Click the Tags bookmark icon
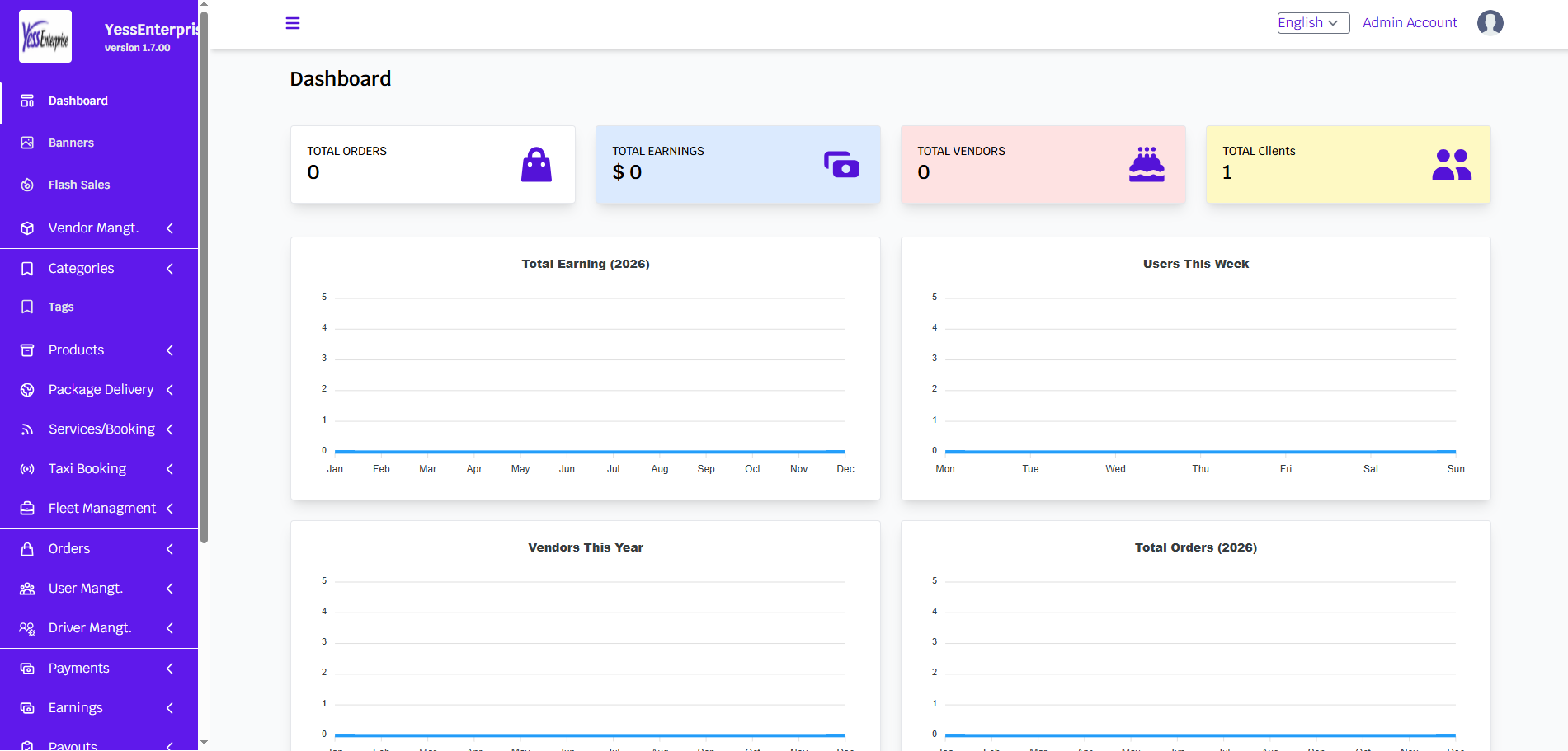The height and width of the screenshot is (751, 1568). 27,307
